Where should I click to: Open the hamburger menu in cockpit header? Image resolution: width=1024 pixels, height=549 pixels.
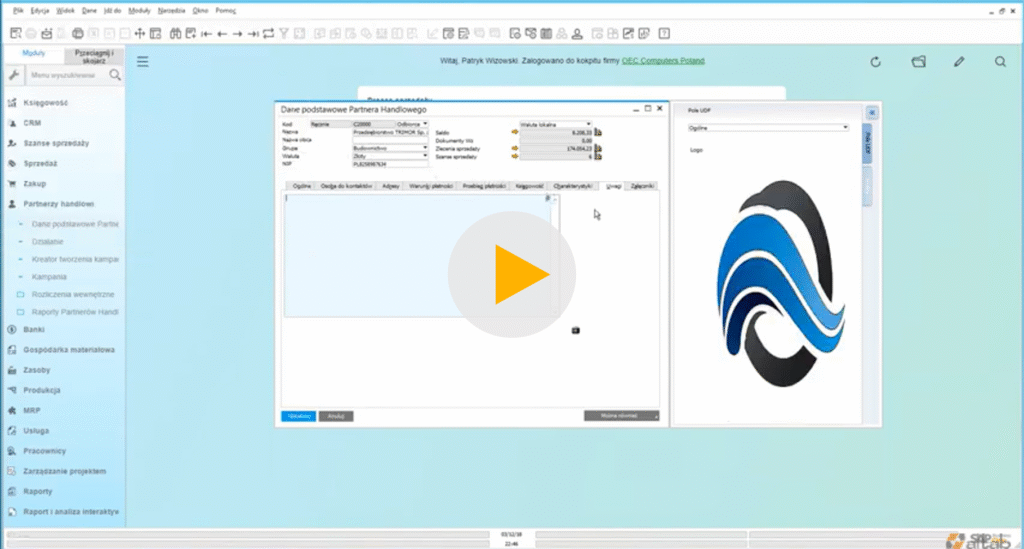click(143, 61)
